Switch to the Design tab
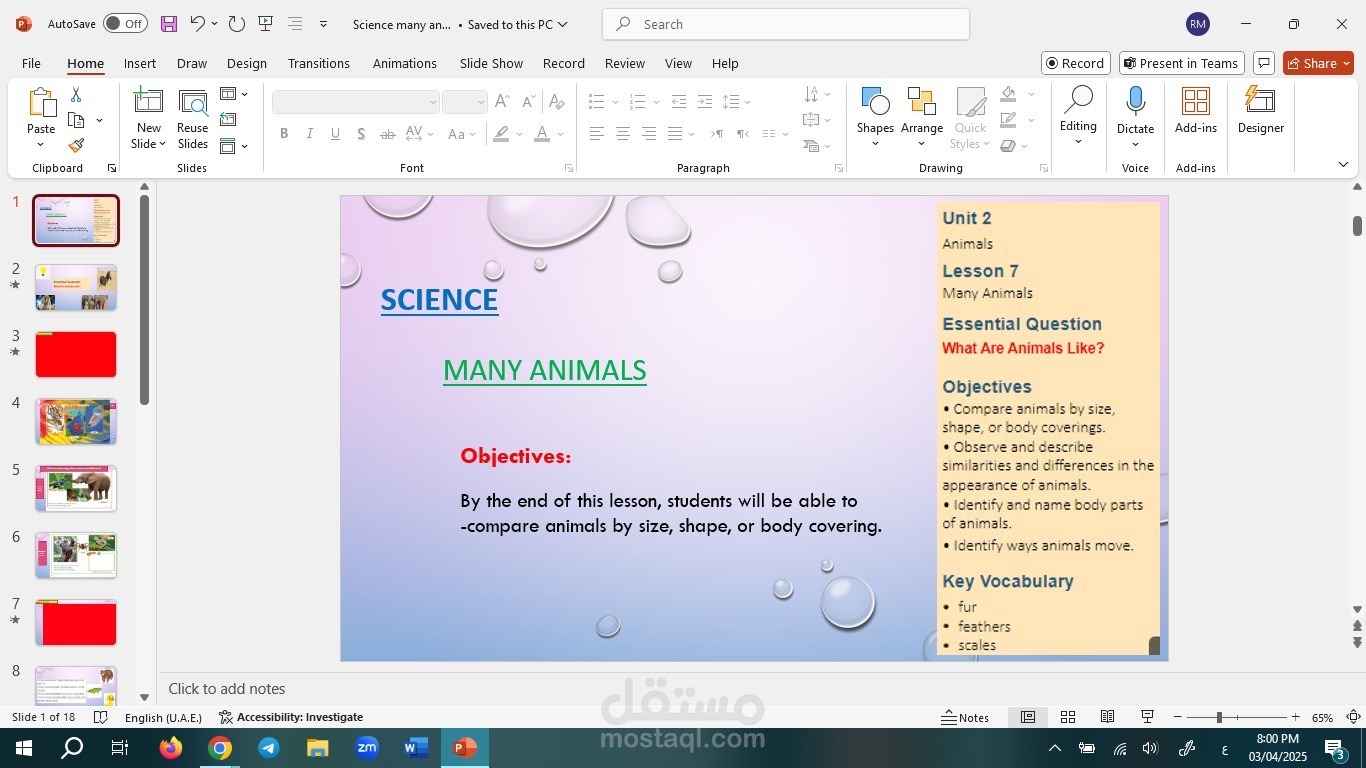 pos(247,63)
